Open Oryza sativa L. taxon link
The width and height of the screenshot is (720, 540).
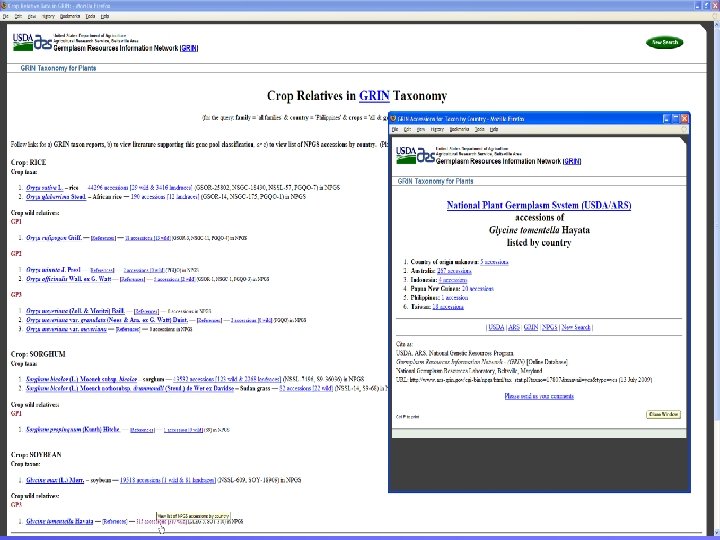click(44, 187)
